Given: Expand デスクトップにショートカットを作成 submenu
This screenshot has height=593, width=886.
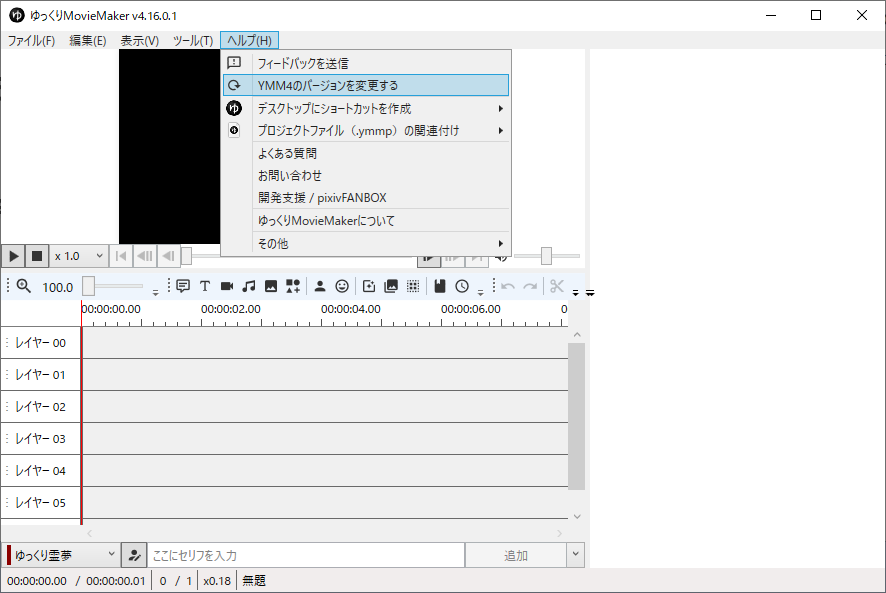Looking at the screenshot, I should click(366, 108).
